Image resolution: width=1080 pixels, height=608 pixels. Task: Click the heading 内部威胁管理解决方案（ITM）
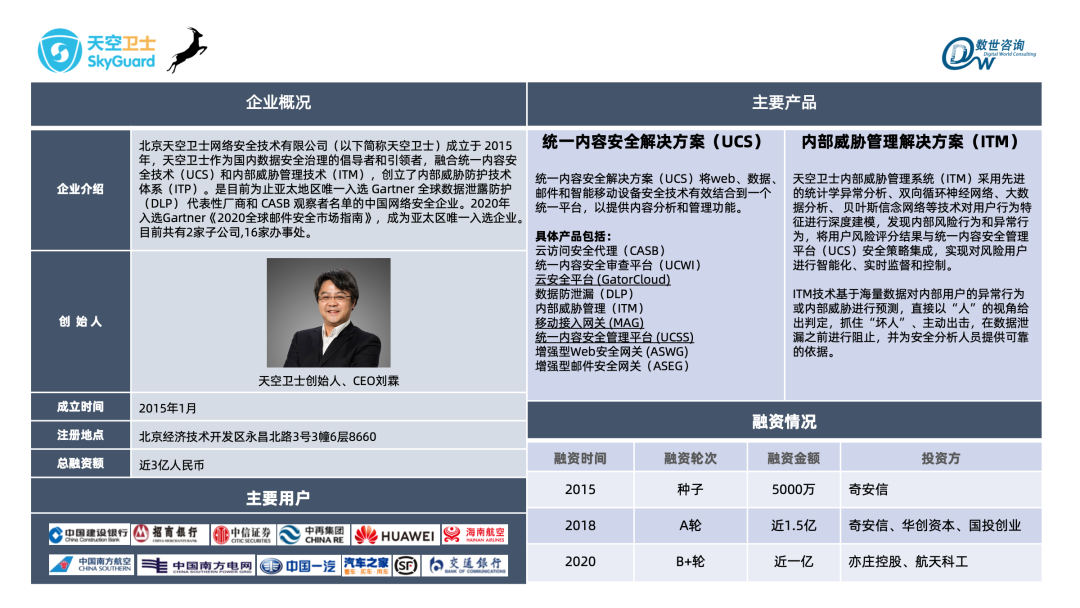click(911, 142)
